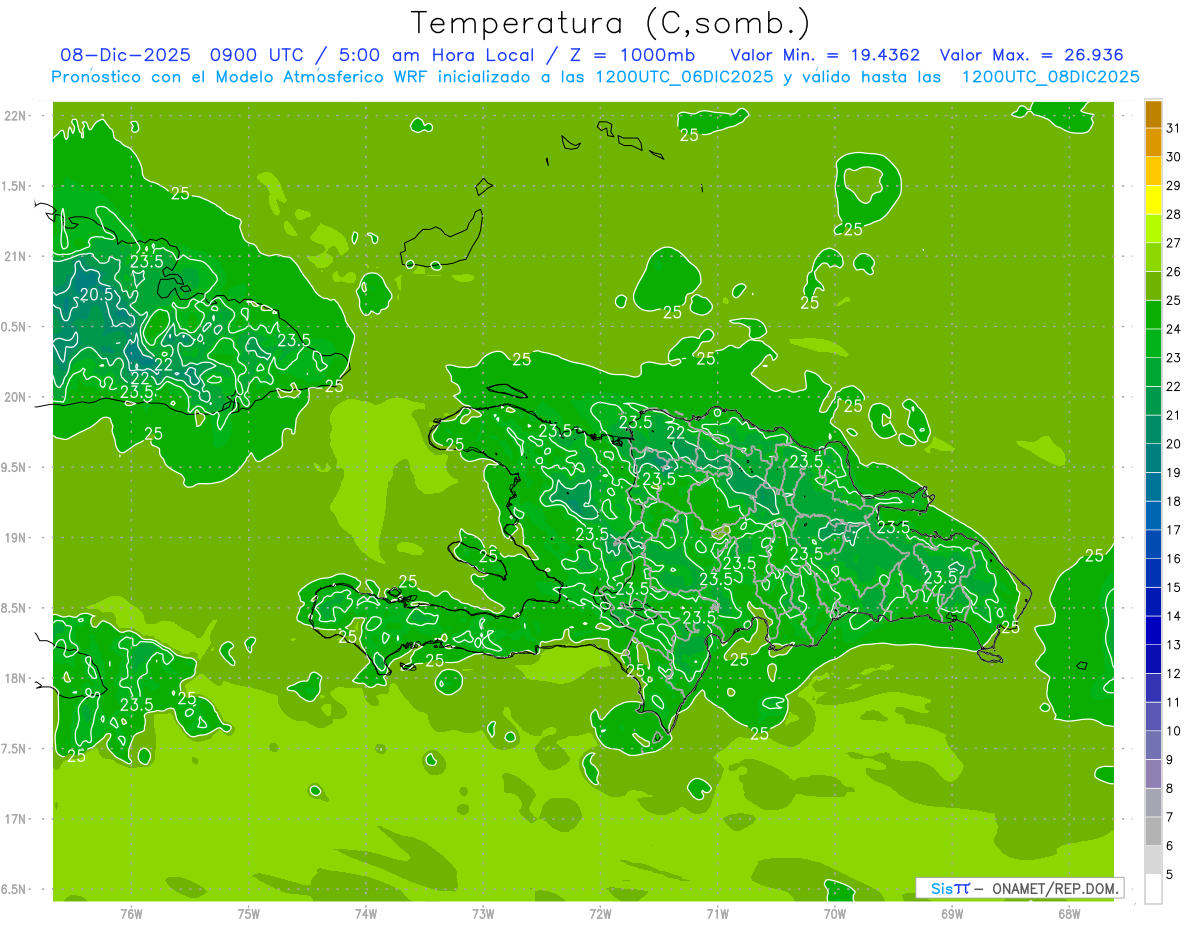Click latitude axis label '17N'
Image resolution: width=1200 pixels, height=927 pixels.
(15, 819)
